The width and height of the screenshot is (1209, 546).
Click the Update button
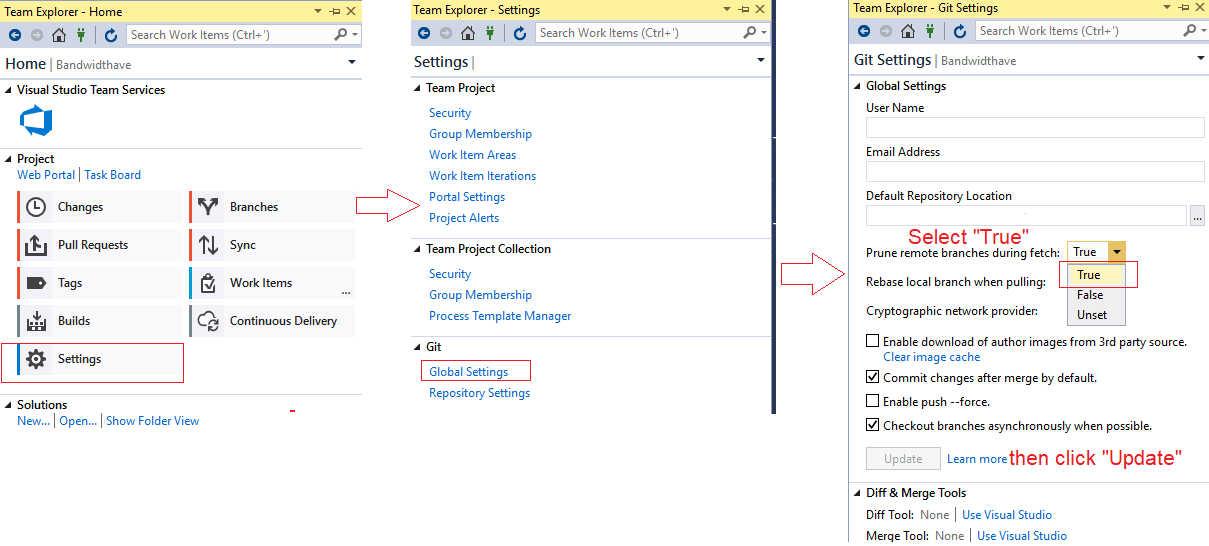click(x=903, y=459)
